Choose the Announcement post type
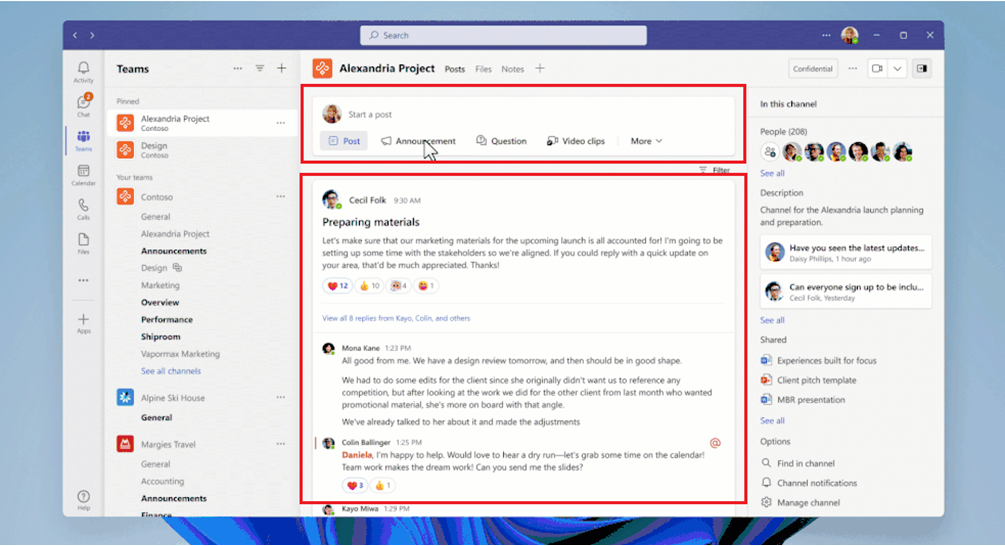 coord(418,141)
